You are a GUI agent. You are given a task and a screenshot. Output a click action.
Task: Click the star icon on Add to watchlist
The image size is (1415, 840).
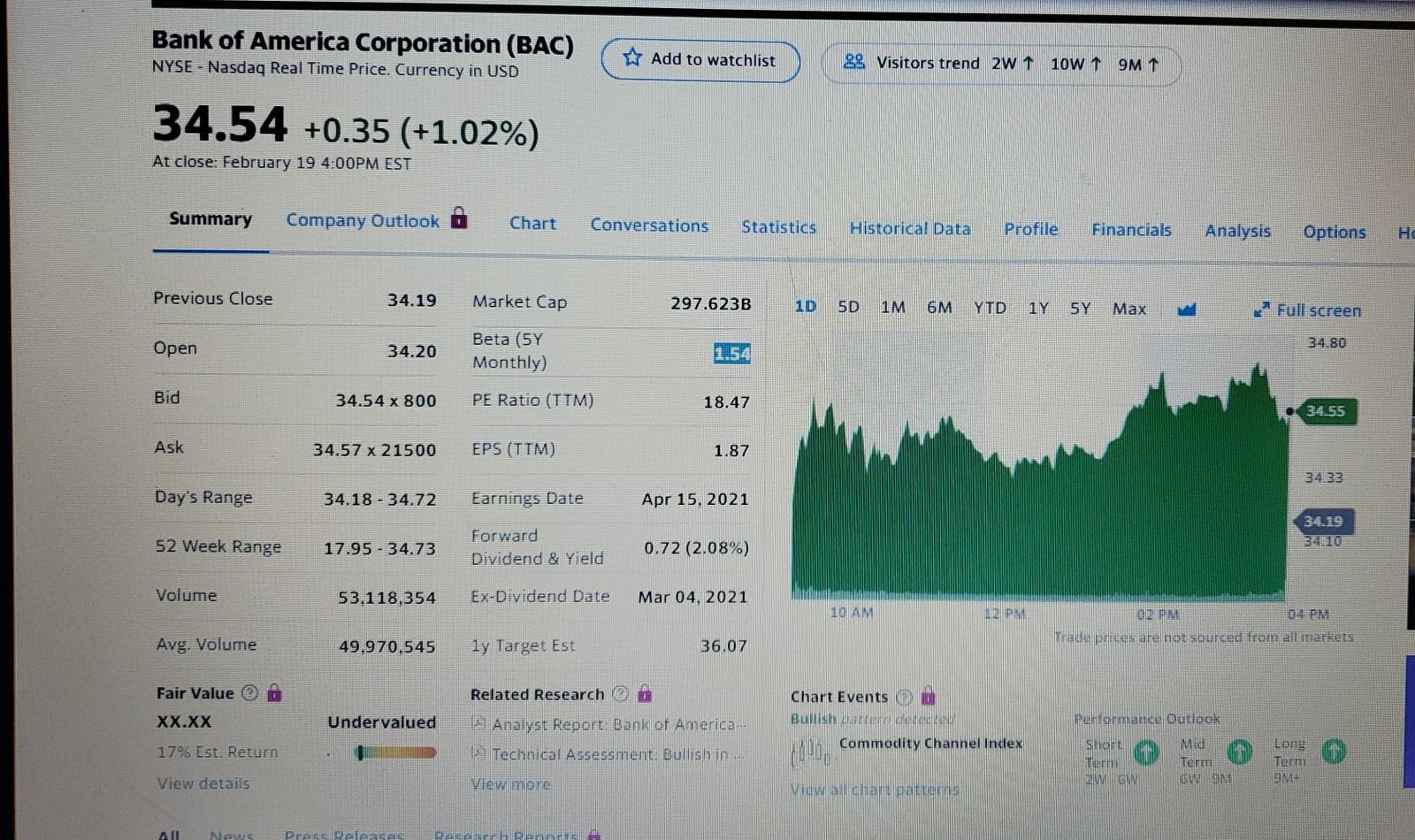[632, 57]
